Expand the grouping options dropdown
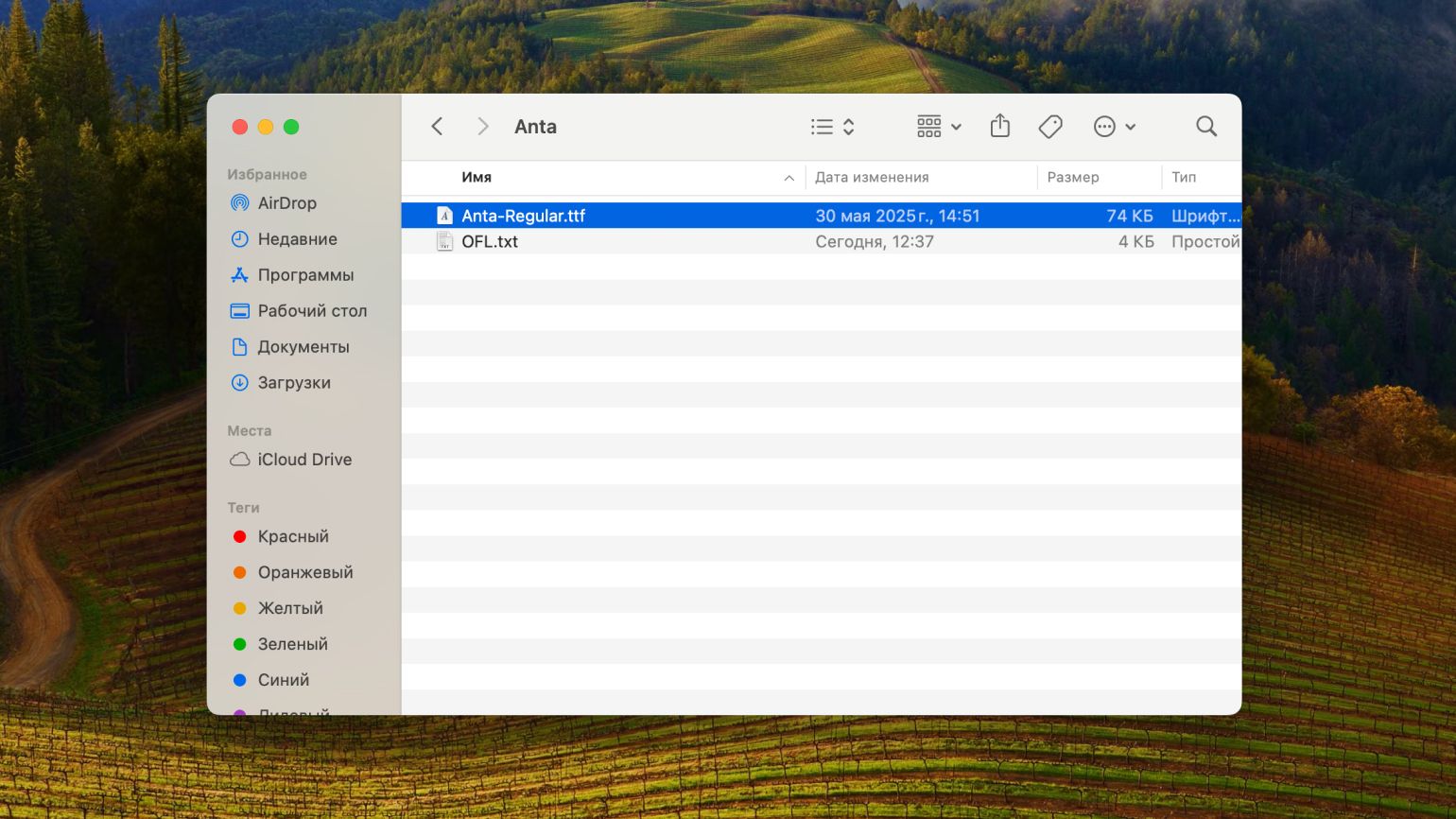 click(x=939, y=127)
